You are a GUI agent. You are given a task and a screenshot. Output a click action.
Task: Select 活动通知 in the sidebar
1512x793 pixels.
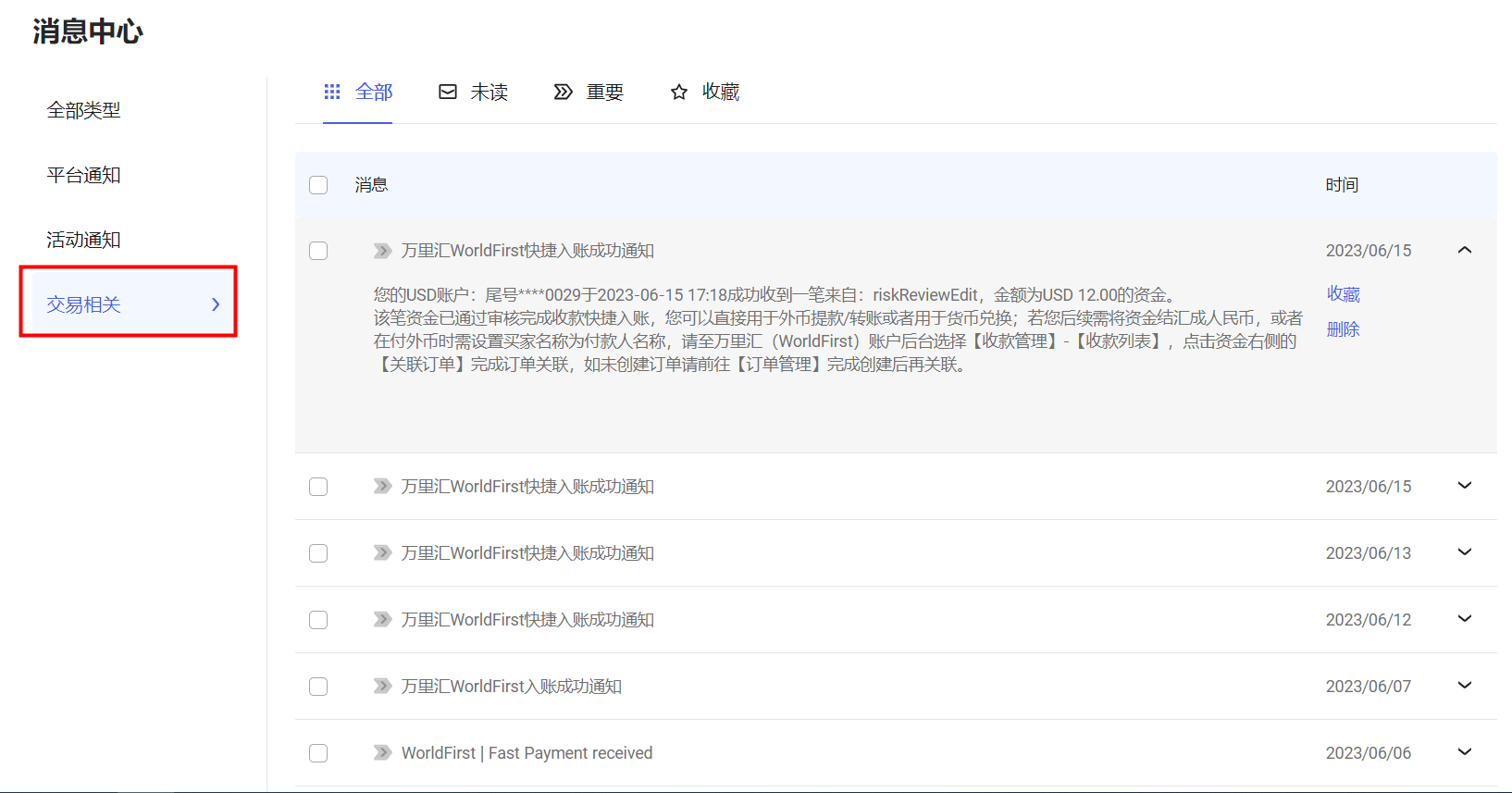pos(84,240)
